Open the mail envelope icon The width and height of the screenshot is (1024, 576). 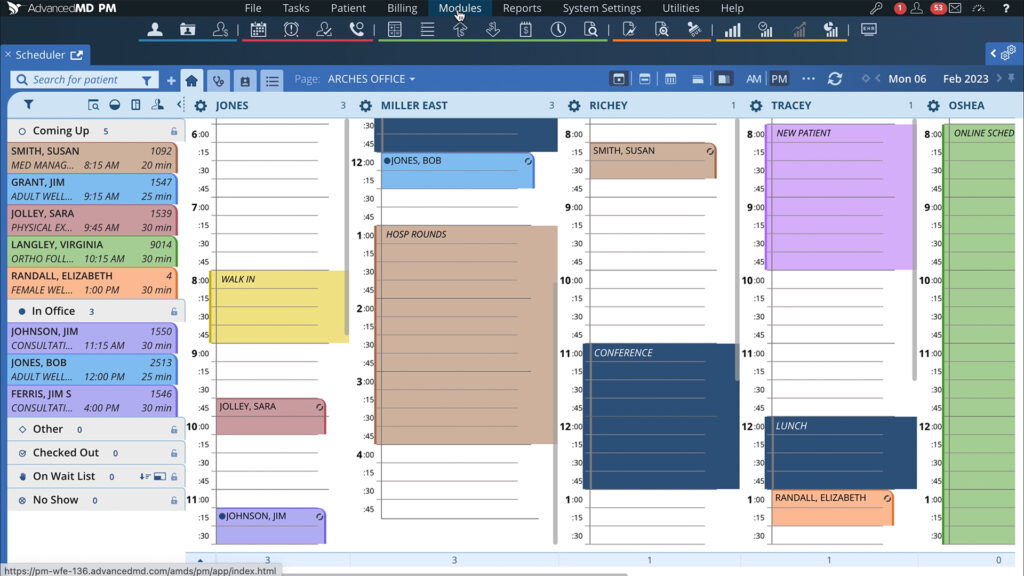tap(955, 8)
